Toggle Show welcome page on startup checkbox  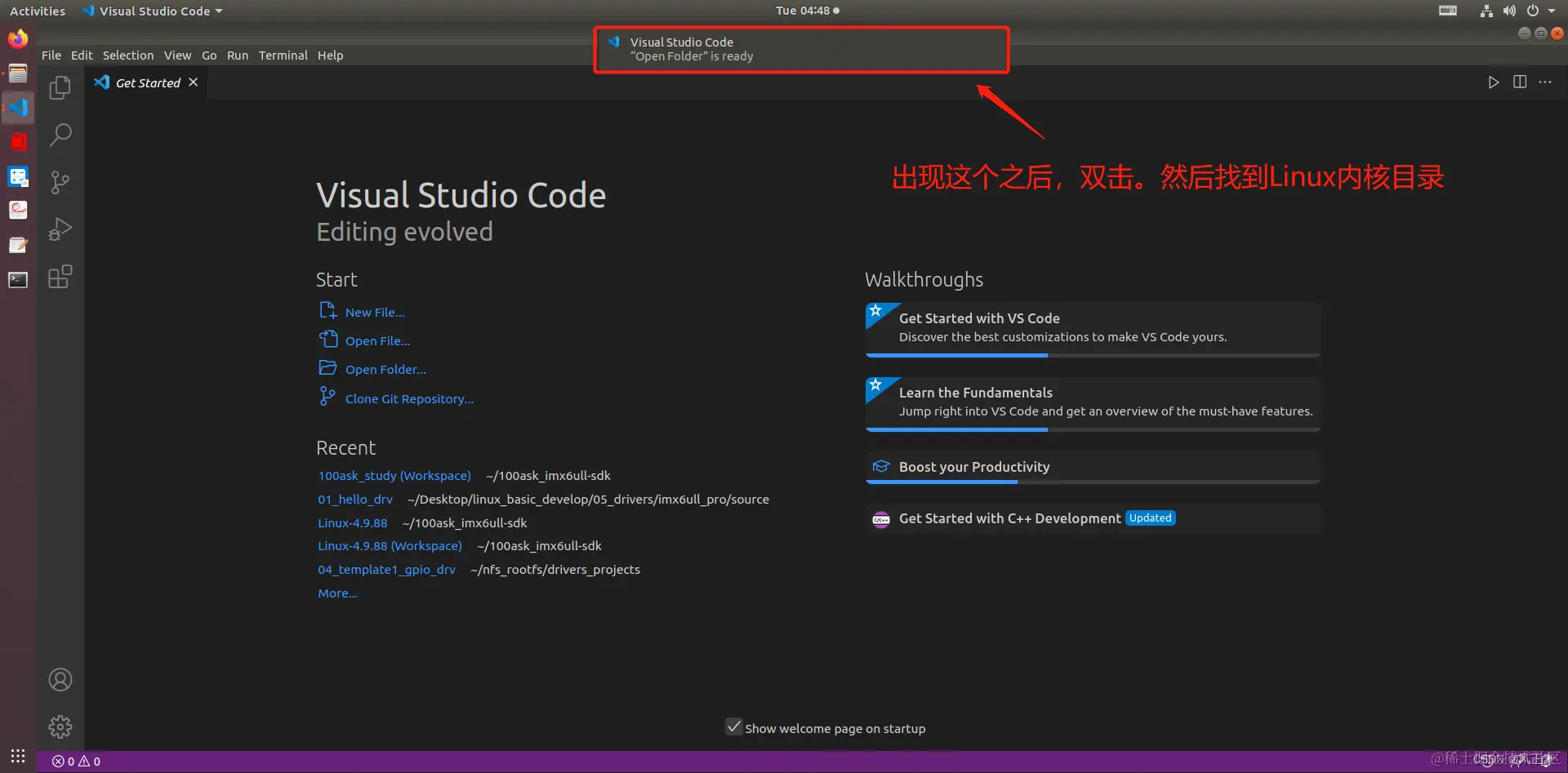734,727
